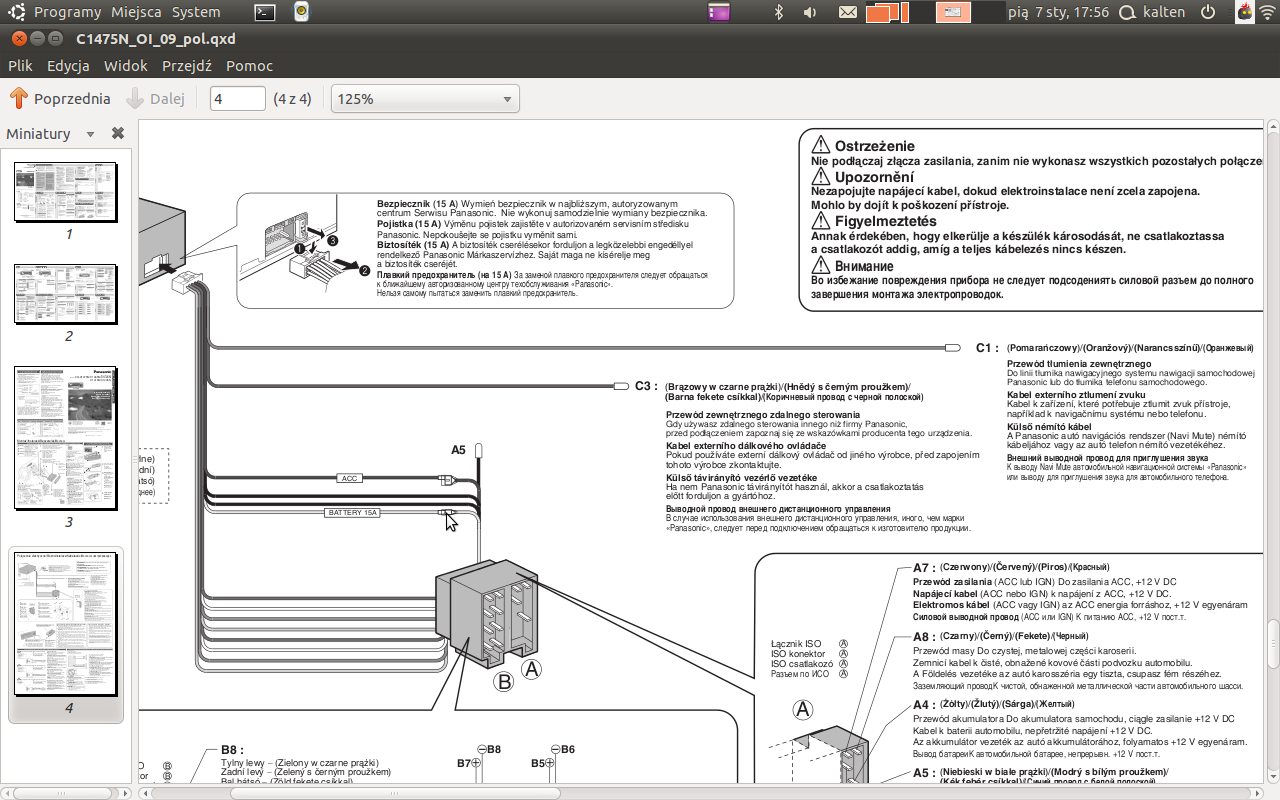Click the down arrow icon beside Dalej
The width and height of the screenshot is (1280, 800).
(135, 99)
